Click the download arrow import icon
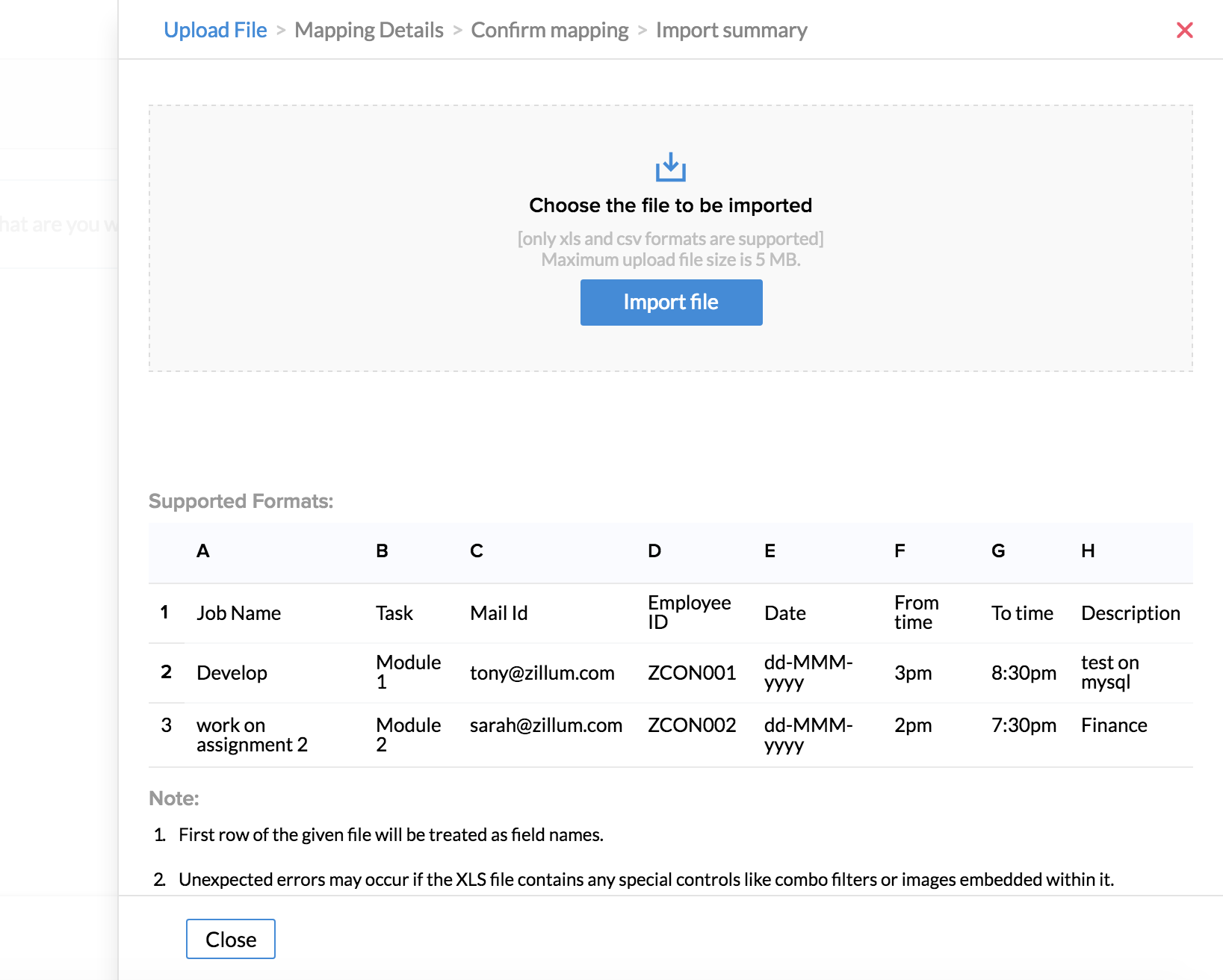 [x=671, y=167]
